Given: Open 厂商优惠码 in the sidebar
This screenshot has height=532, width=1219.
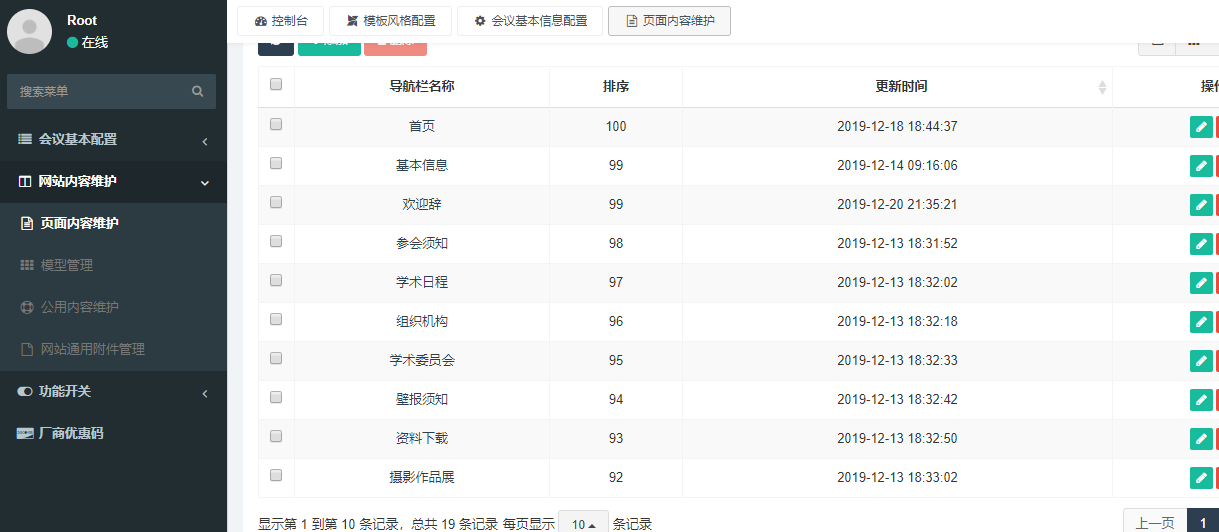Looking at the screenshot, I should coord(70,434).
